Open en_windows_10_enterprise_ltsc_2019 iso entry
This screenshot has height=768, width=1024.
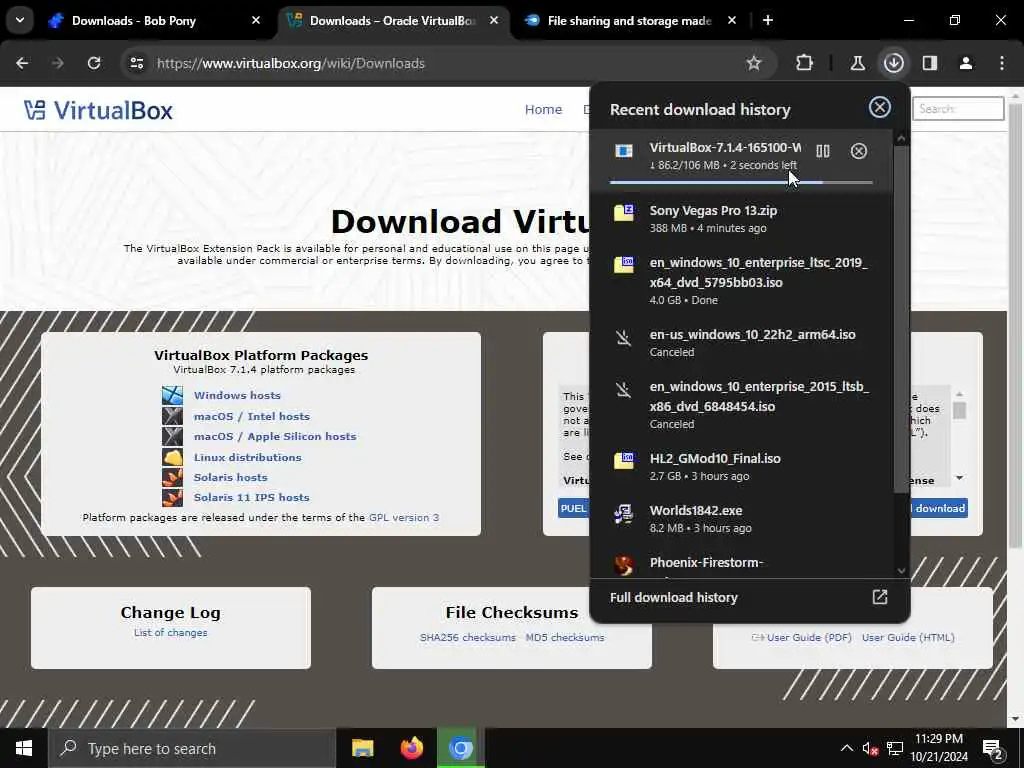pyautogui.click(x=741, y=281)
